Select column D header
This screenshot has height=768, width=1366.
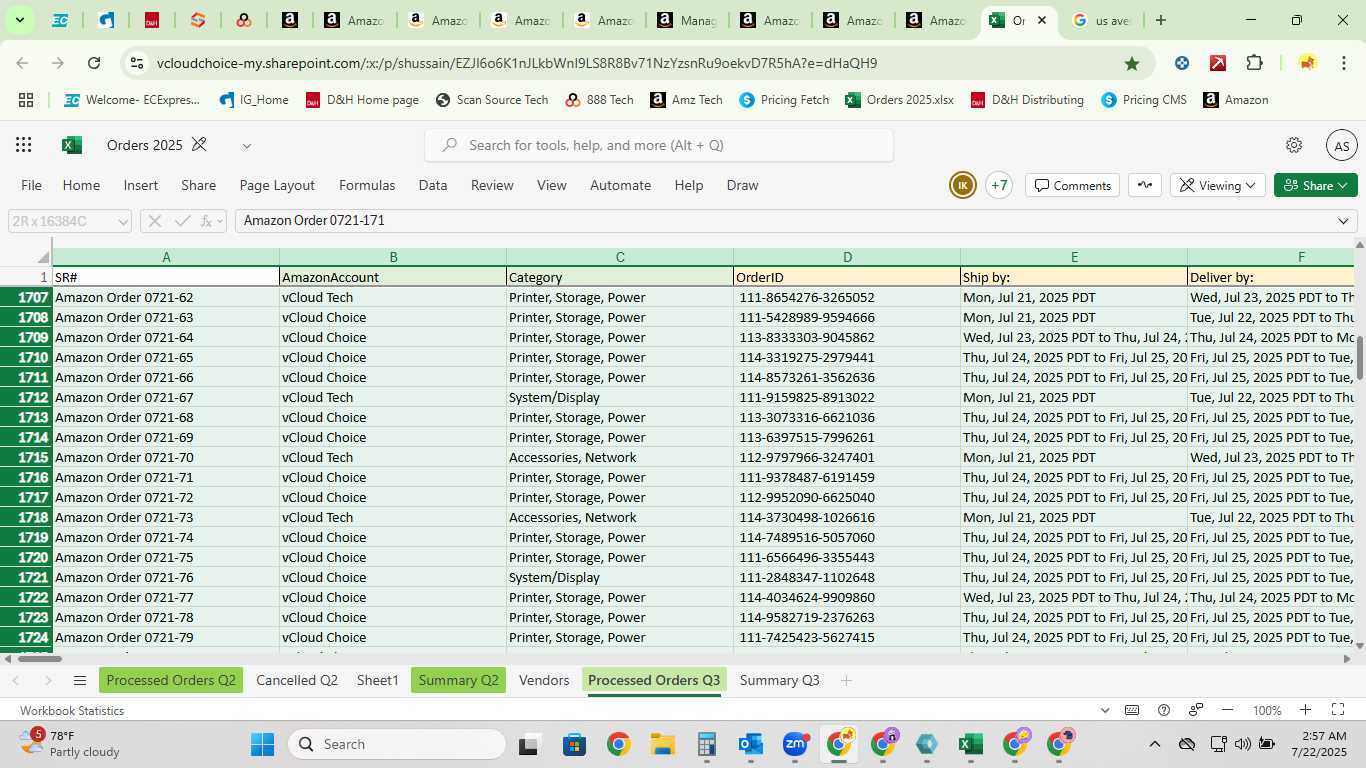pos(847,258)
